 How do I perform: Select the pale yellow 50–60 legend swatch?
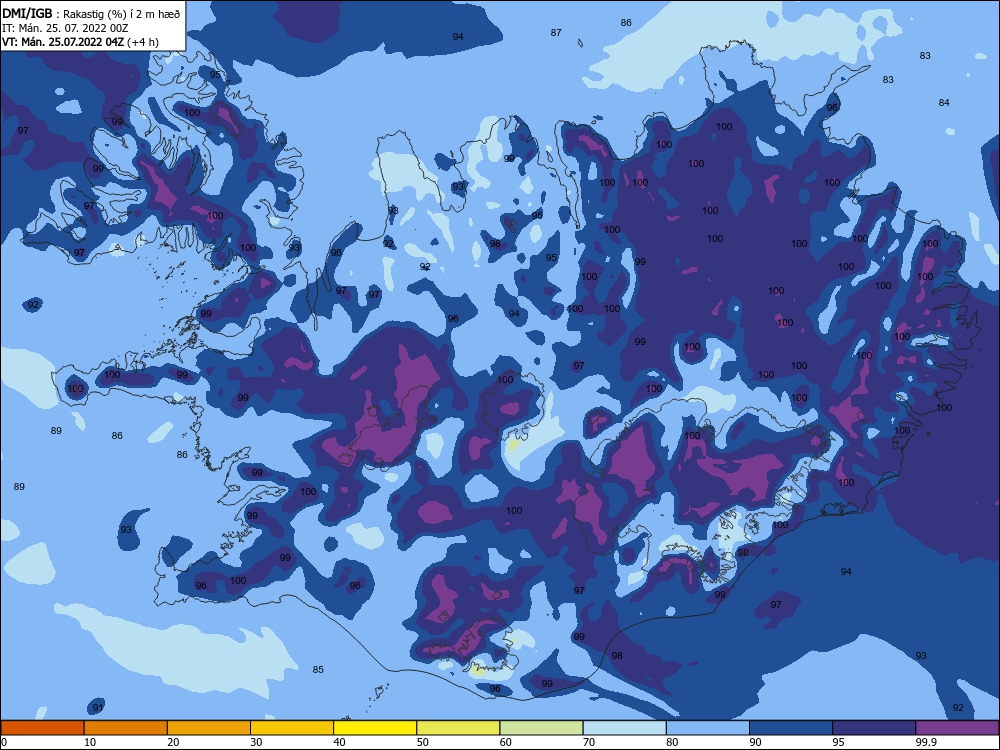click(x=459, y=728)
